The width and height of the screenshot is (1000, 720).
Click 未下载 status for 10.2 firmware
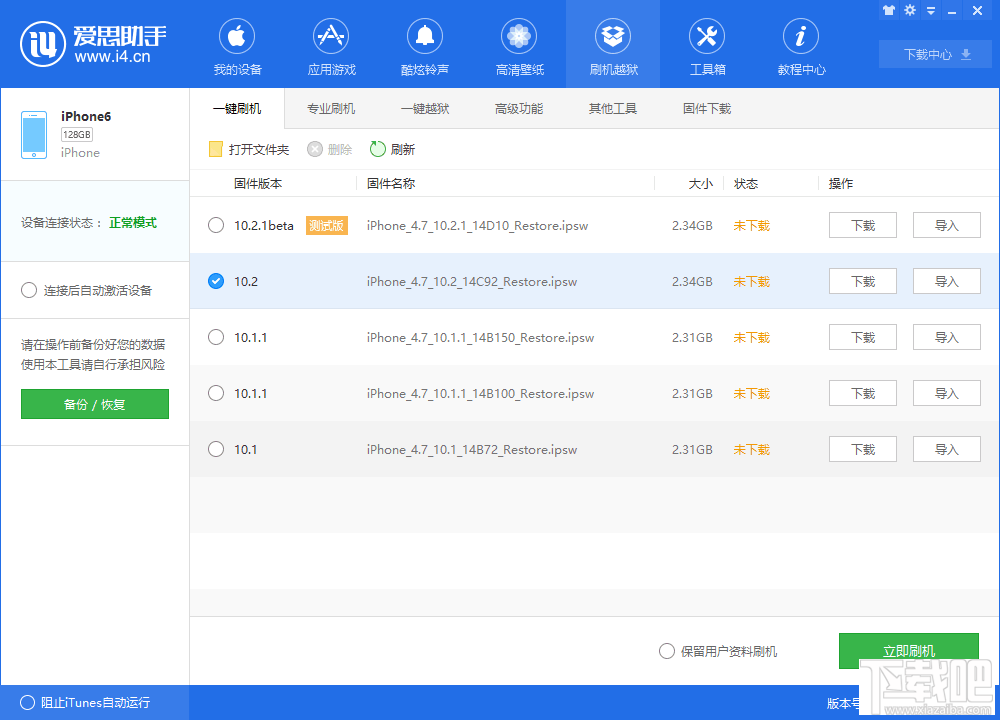752,281
